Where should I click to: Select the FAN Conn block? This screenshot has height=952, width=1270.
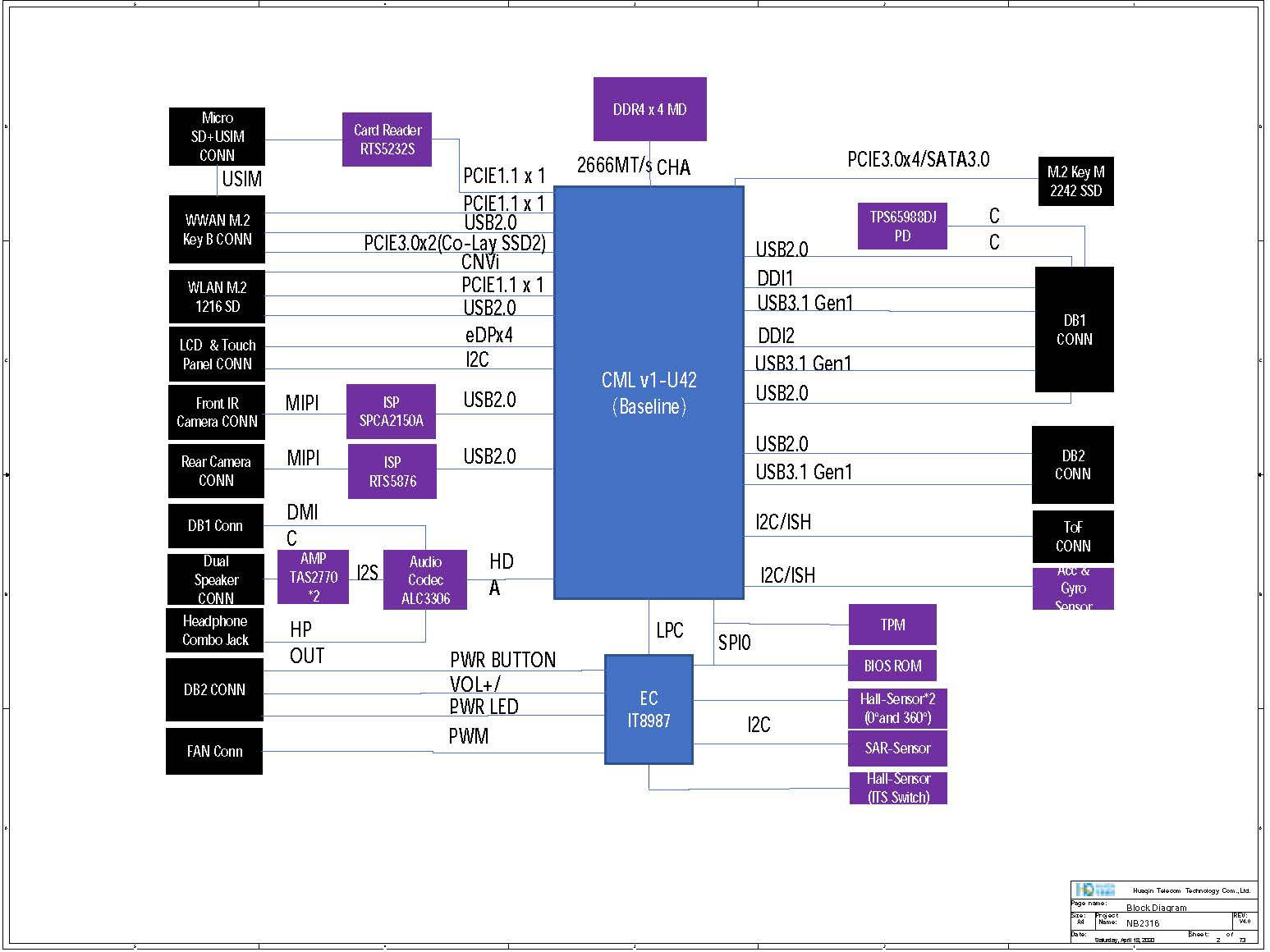[x=214, y=751]
